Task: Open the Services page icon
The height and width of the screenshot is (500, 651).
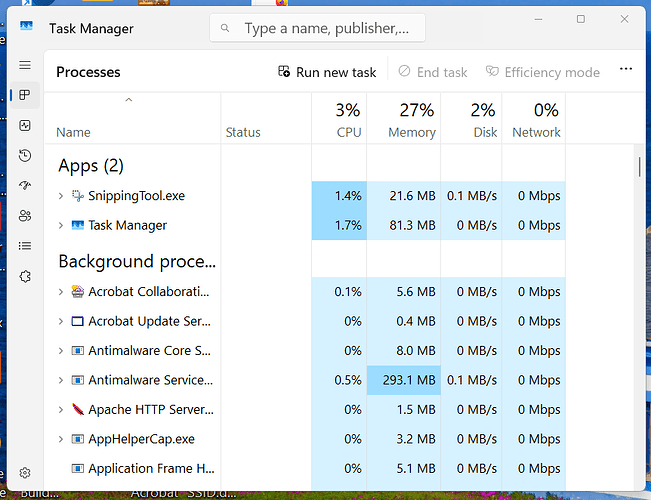Action: tap(25, 276)
